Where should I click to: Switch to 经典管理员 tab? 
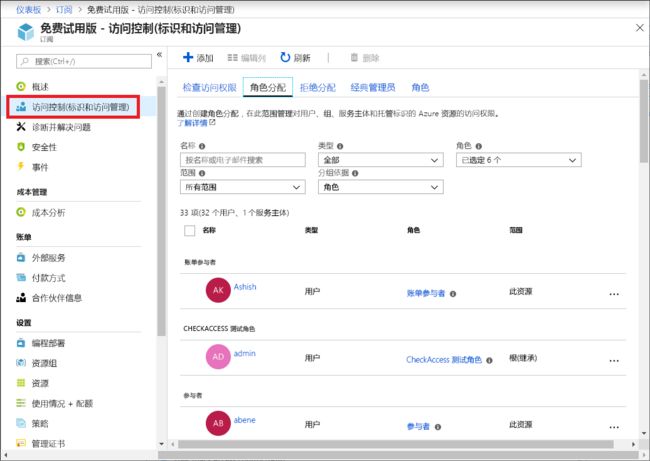[x=373, y=87]
